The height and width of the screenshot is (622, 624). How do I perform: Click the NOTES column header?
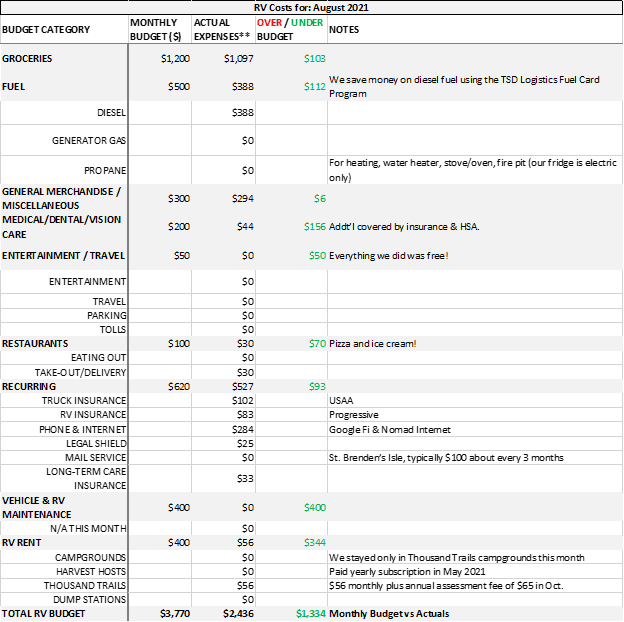click(x=344, y=30)
